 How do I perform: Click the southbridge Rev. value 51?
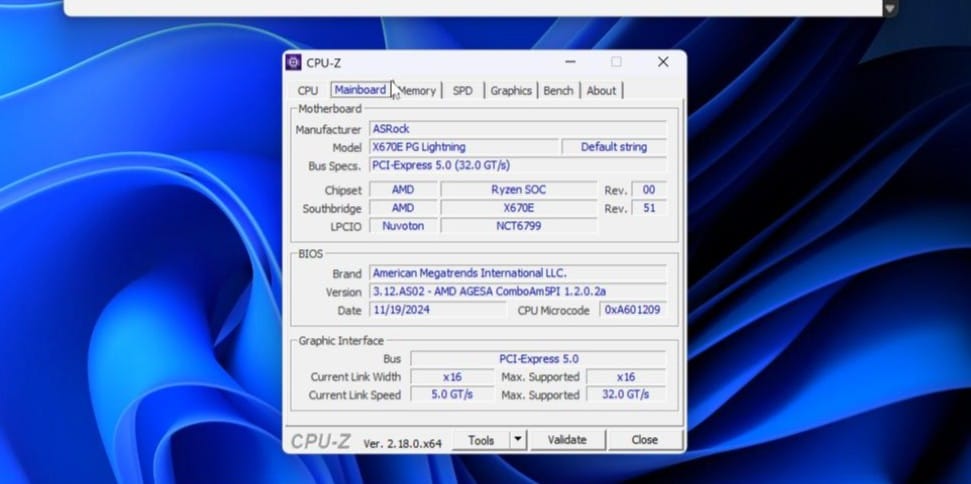(649, 208)
